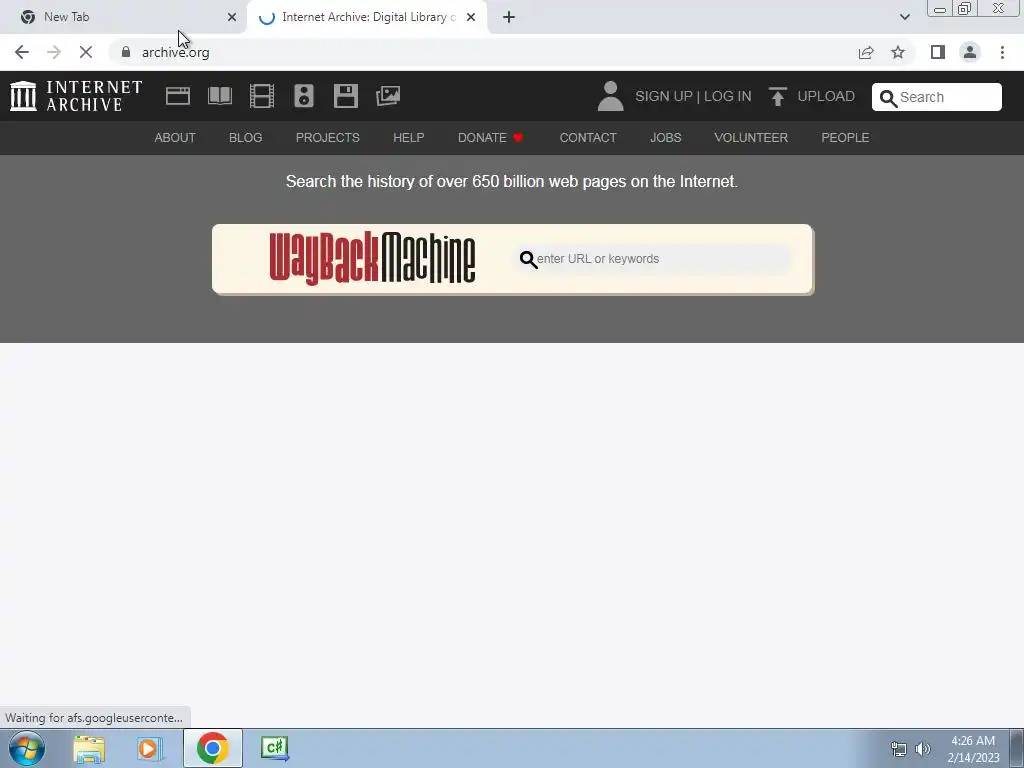Viewport: 1024px width, 768px height.
Task: Open Chrome's three-dot menu
Action: (x=1002, y=52)
